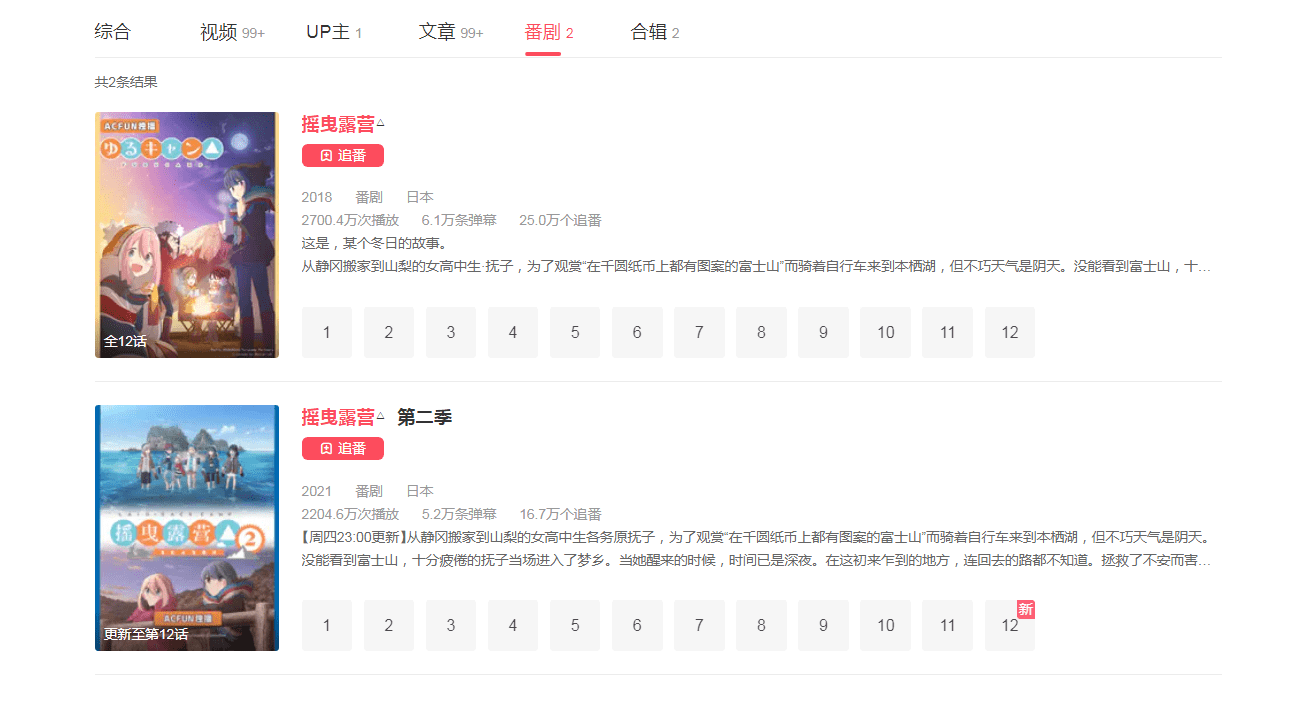Play episode 5 of 第二季
Screen dimensions: 1294x713
[x=575, y=625]
